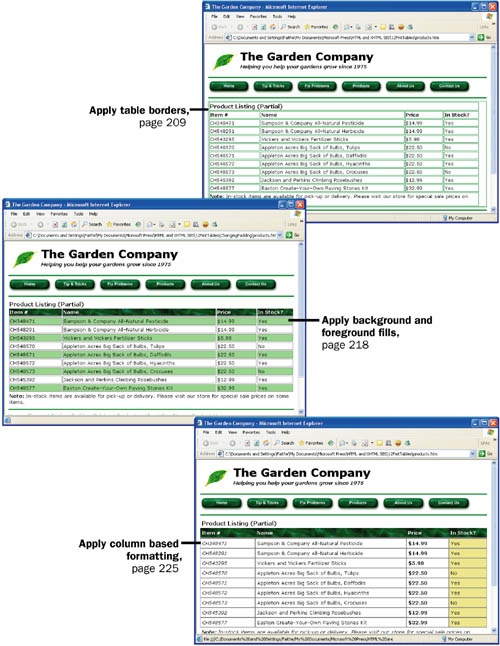
Task: Open Help menu in bottom window
Action: (285, 433)
